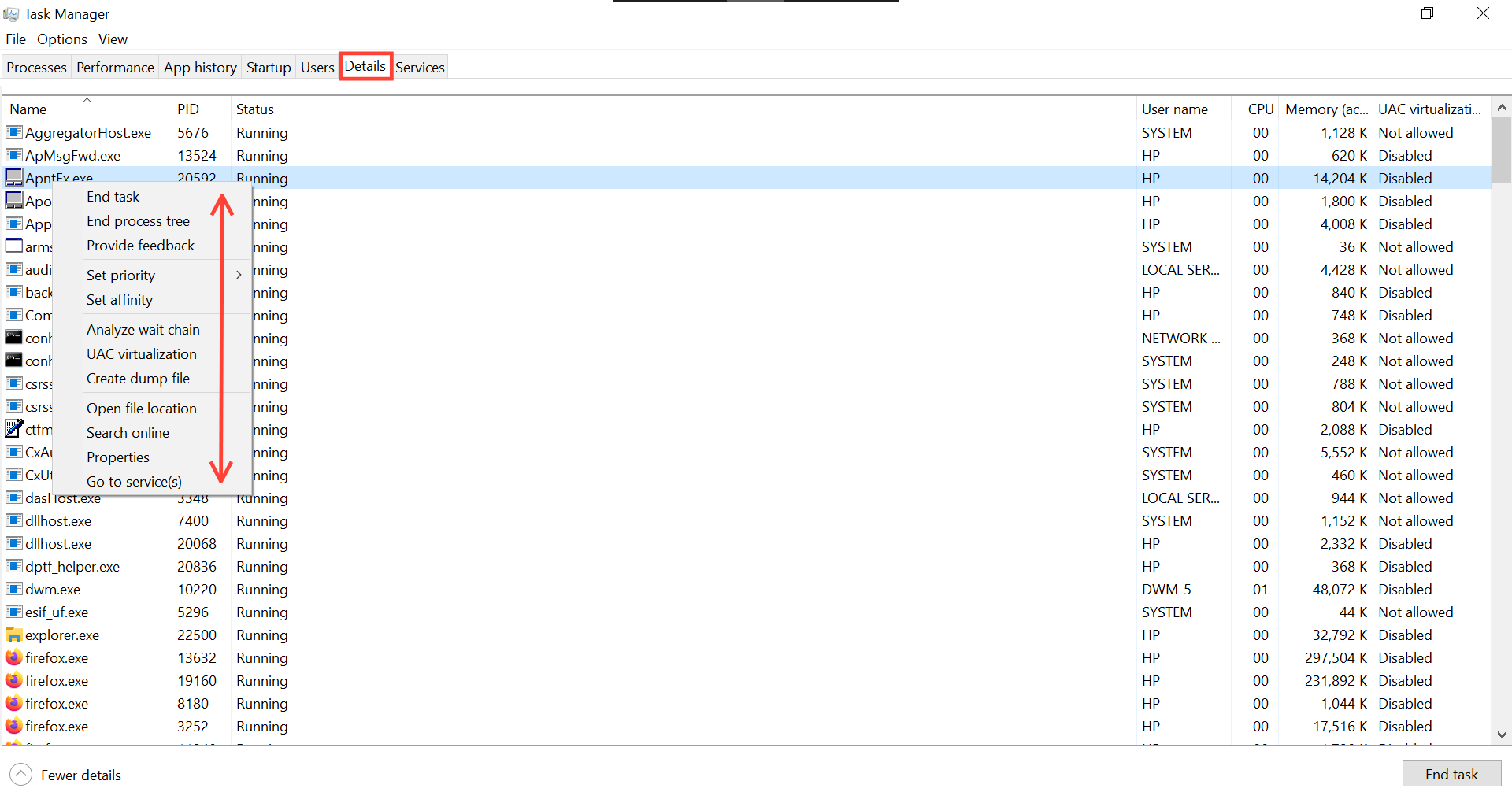This screenshot has width=1512, height=803.
Task: Click the Name column sort arrow
Action: (87, 99)
